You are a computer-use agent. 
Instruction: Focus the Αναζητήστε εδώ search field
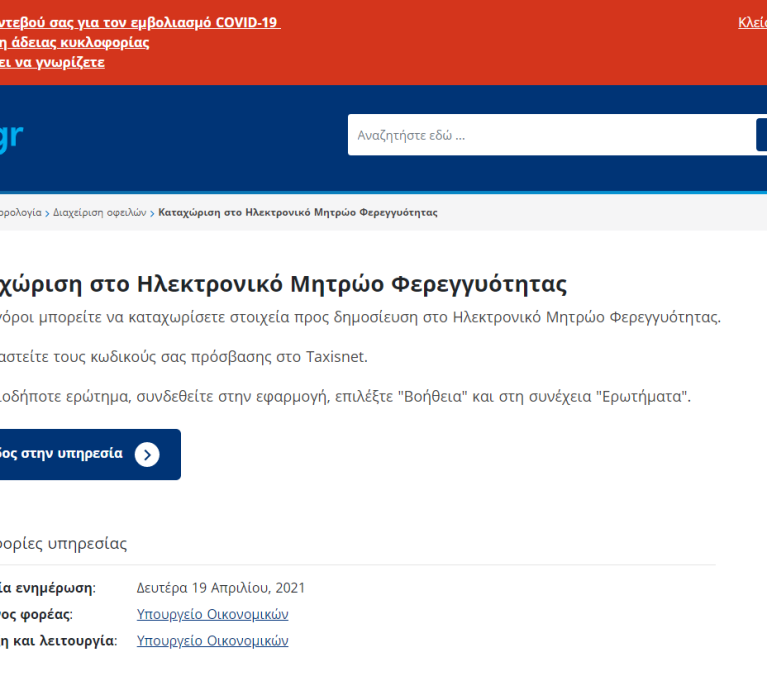point(552,135)
